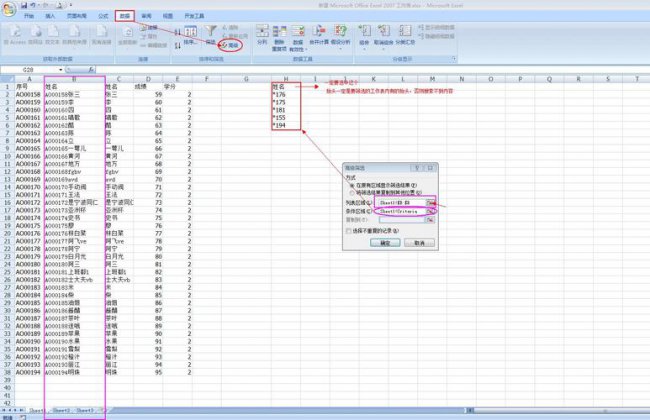Open the Name Box dropdown arrow

coord(61,70)
